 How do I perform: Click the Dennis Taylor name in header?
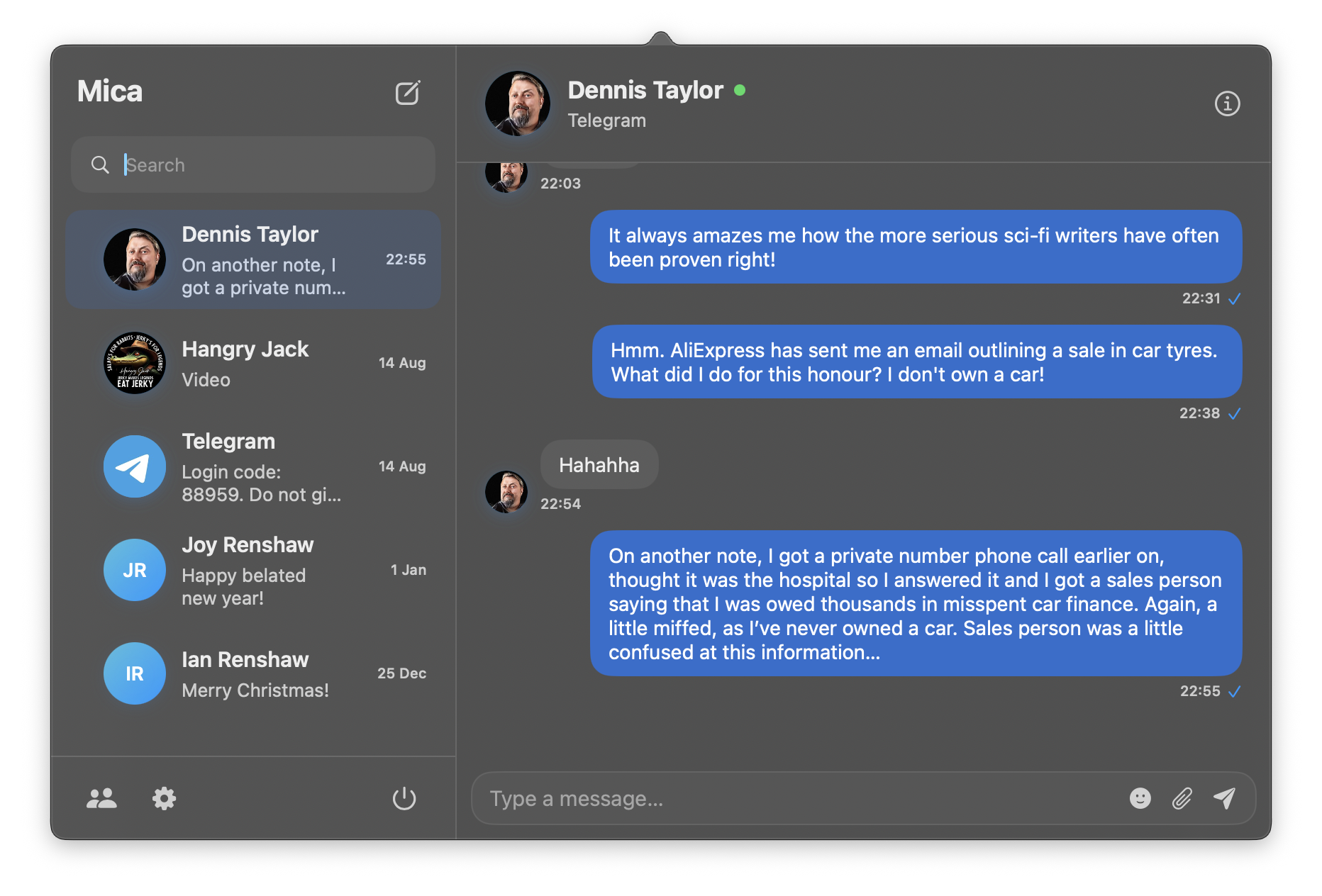645,90
